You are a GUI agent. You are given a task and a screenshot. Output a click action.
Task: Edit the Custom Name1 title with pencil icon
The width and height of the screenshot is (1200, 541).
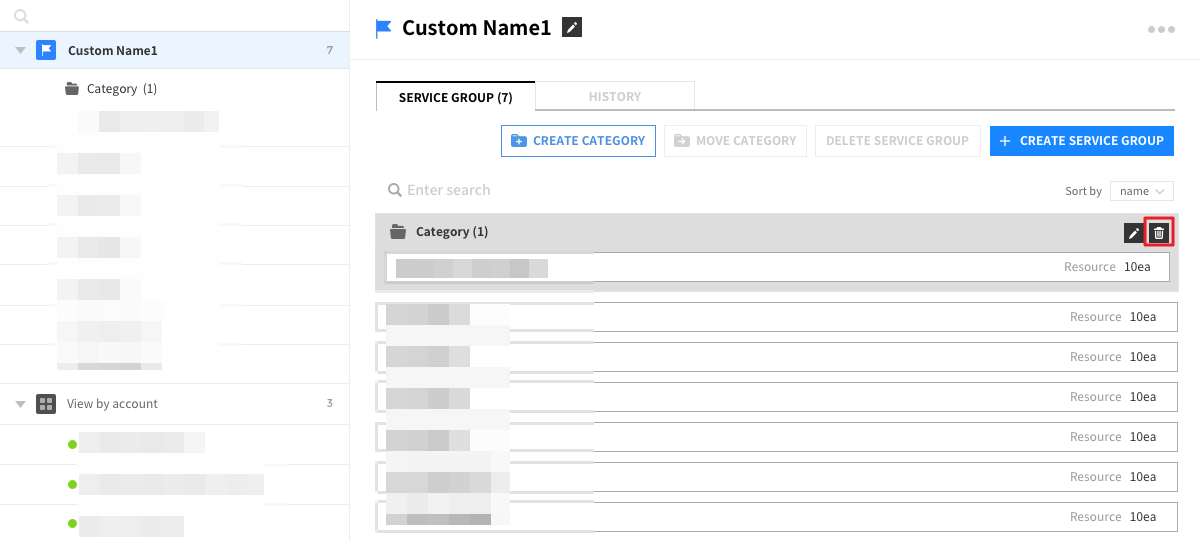571,28
